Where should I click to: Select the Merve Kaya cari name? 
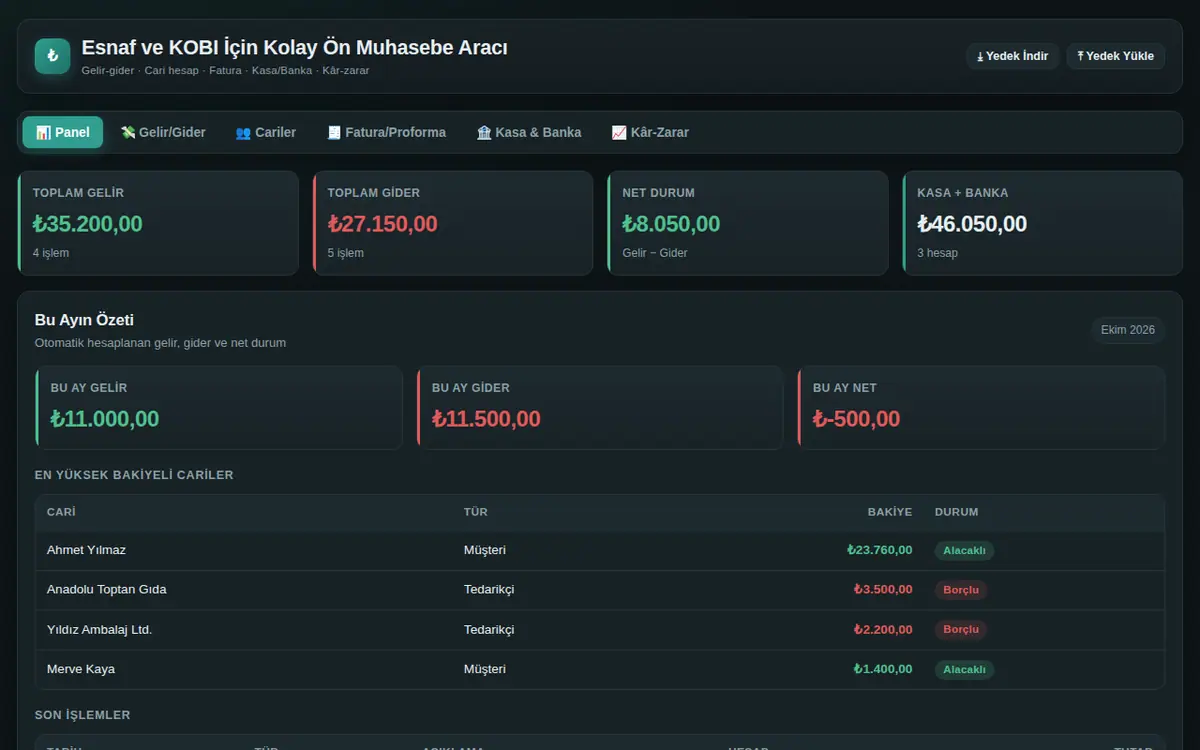point(81,669)
